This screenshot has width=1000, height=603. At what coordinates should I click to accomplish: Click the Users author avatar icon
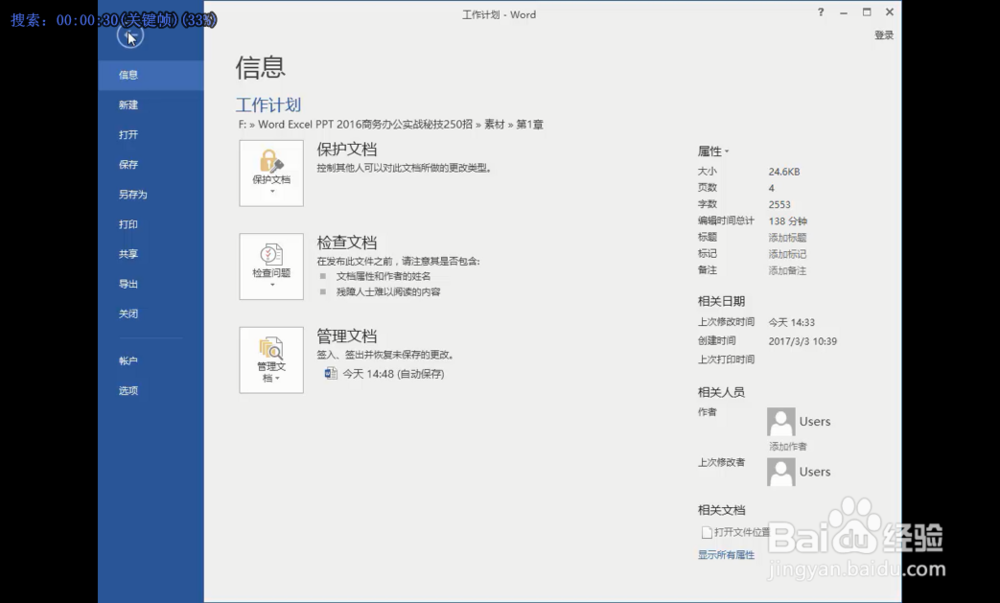[x=780, y=421]
